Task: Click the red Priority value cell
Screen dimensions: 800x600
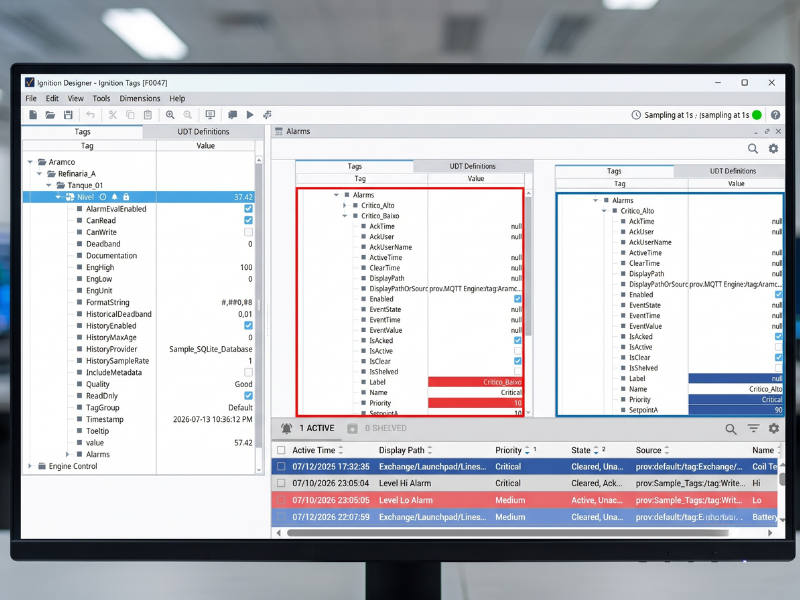Action: click(476, 403)
